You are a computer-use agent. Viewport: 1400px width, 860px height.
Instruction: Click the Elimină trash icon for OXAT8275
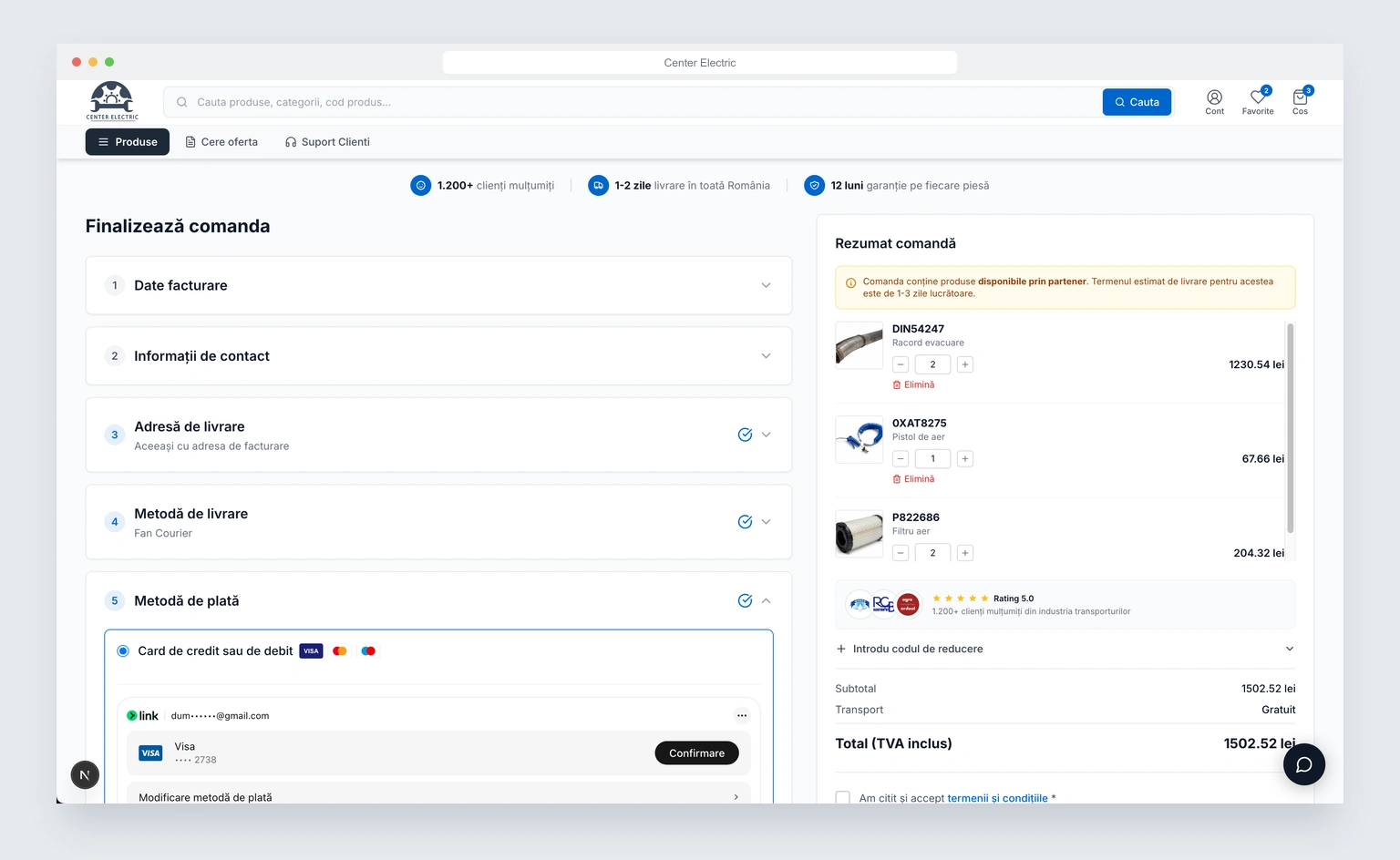click(897, 479)
